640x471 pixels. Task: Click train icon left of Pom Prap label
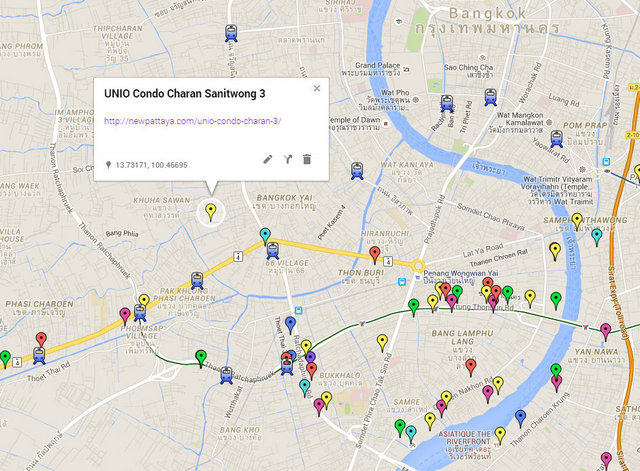tap(556, 139)
